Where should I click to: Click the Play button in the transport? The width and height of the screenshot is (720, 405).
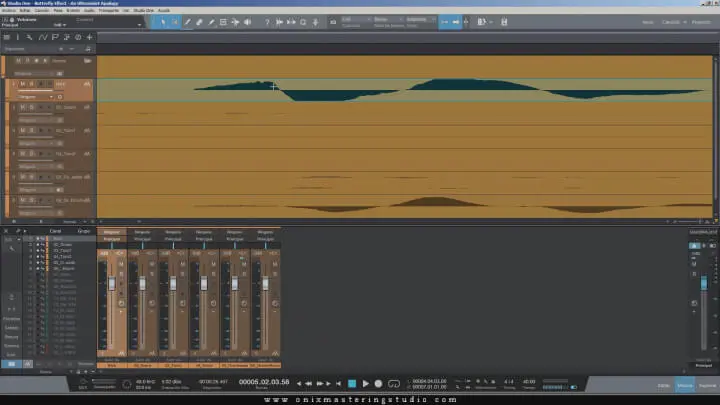pos(366,383)
